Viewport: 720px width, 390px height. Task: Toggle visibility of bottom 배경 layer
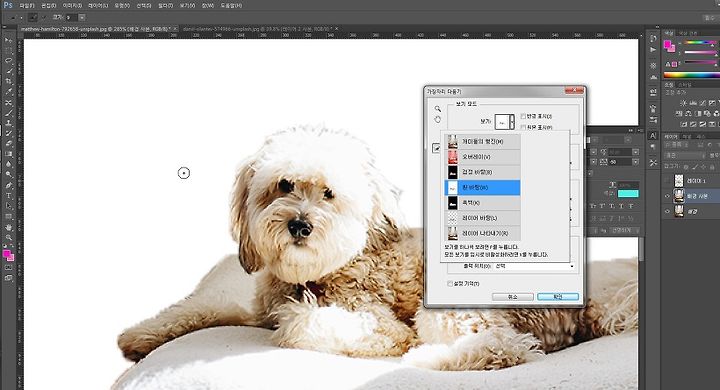(x=667, y=211)
